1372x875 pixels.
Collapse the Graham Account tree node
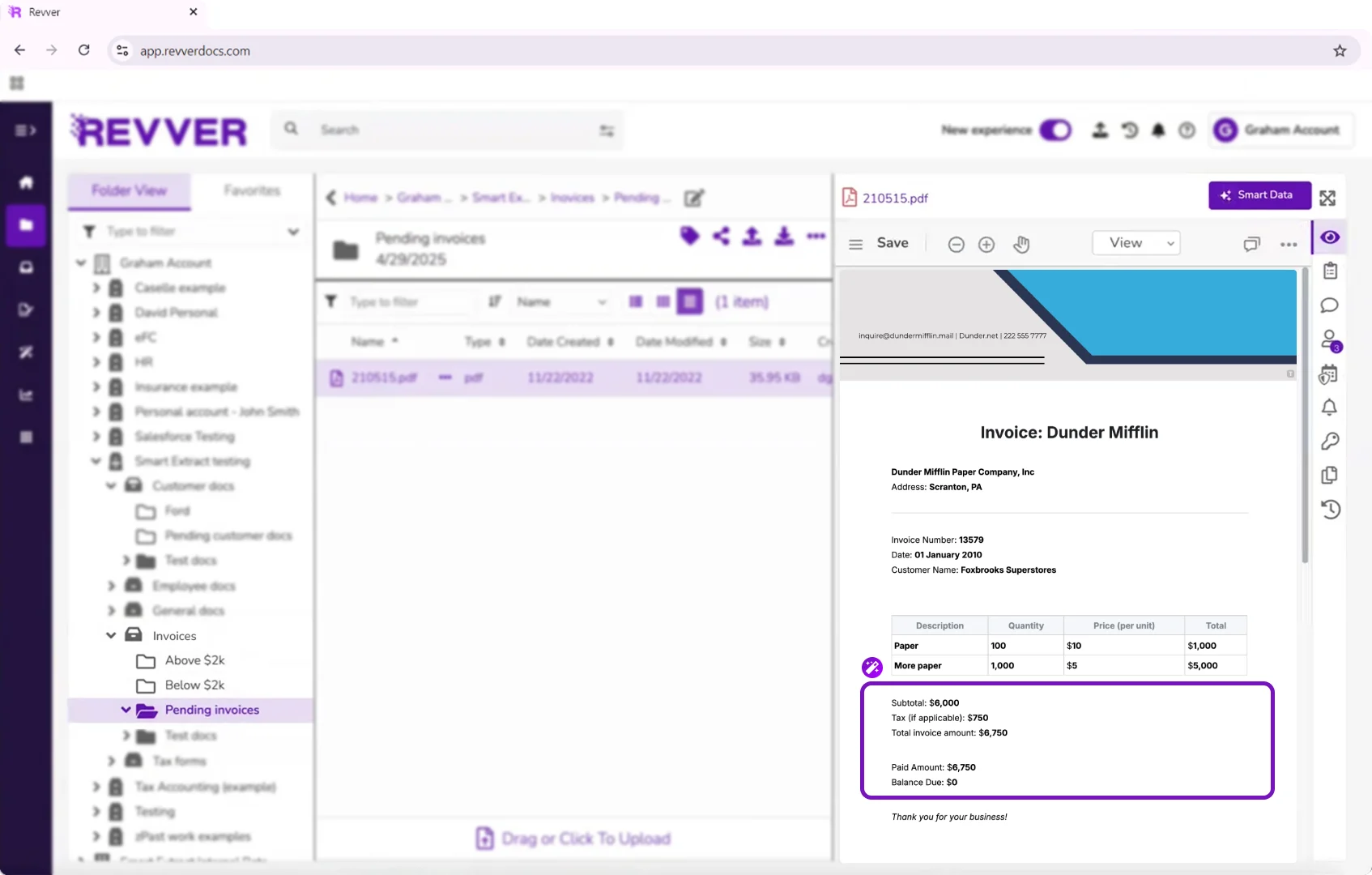81,262
